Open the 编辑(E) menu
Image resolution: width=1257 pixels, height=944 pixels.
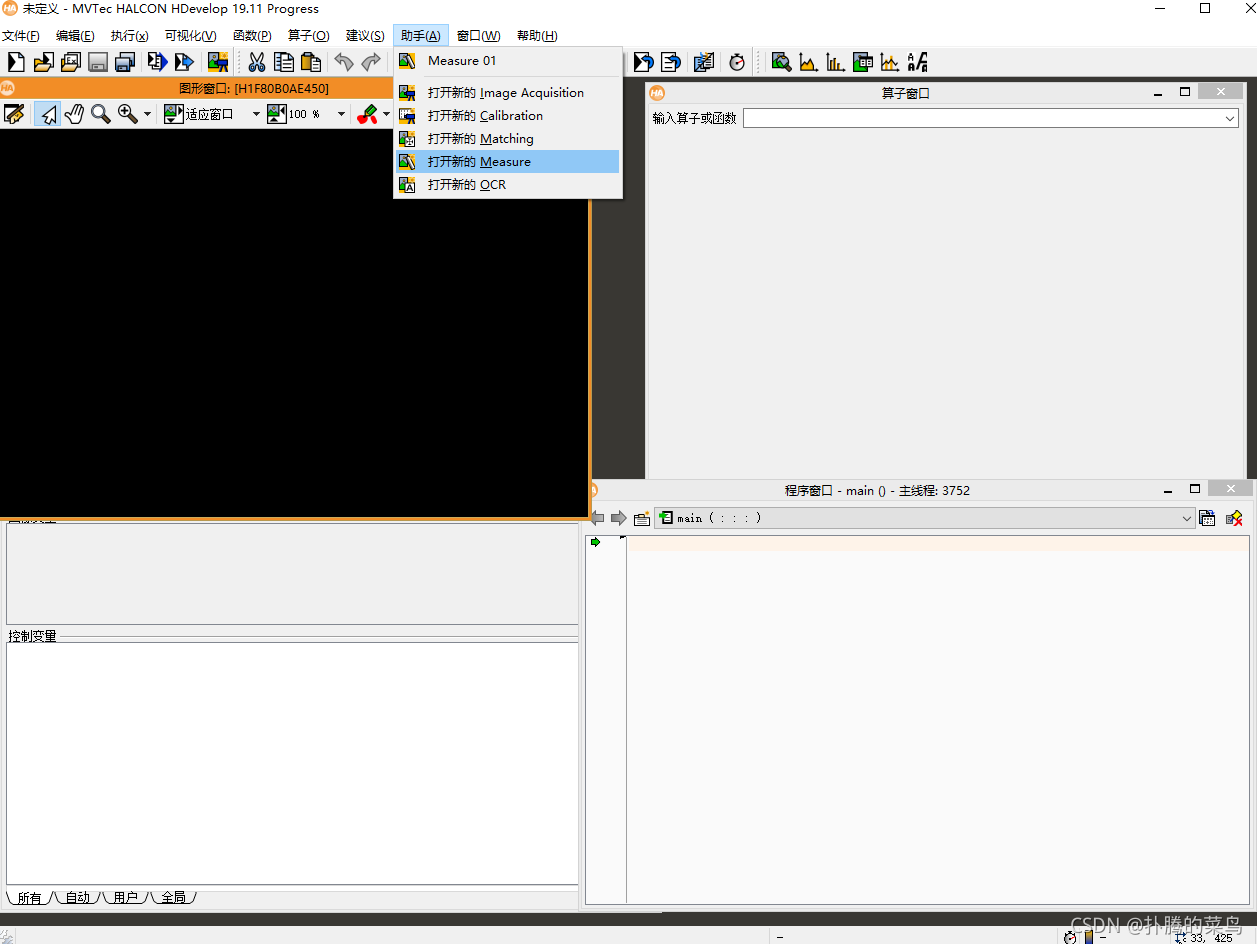(75, 36)
